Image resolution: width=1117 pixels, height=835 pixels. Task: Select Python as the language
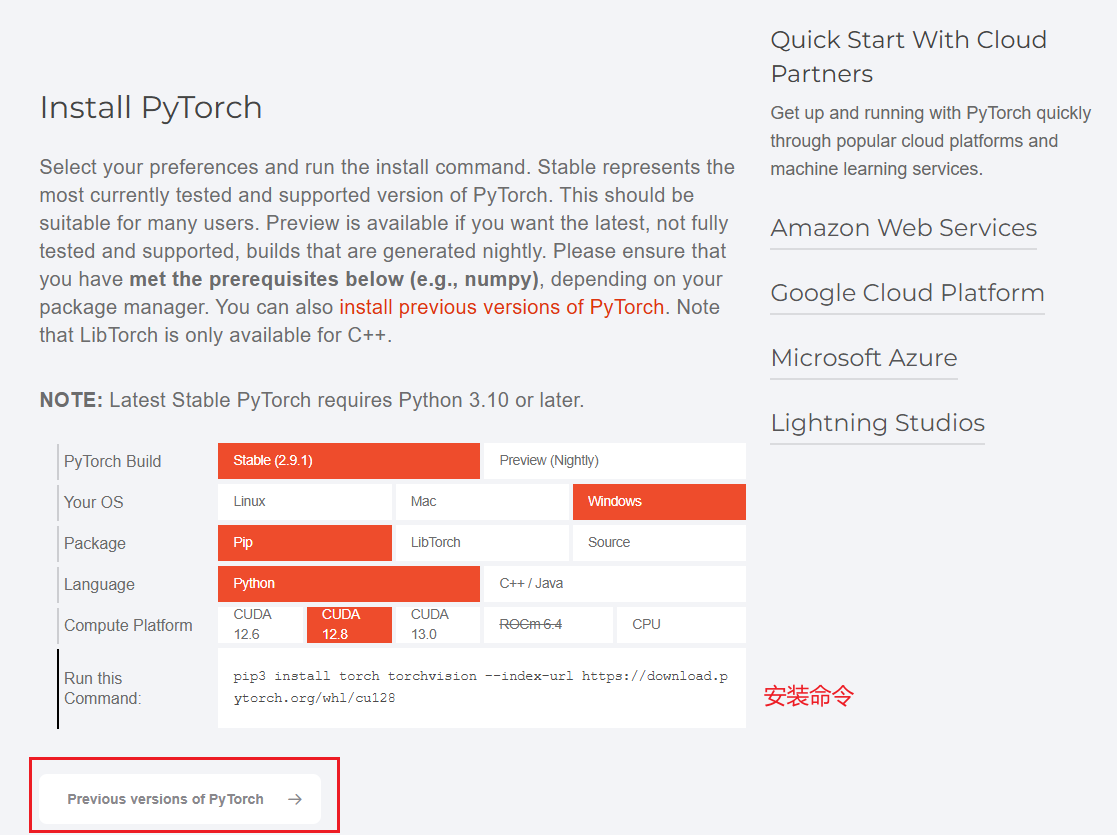coord(348,584)
